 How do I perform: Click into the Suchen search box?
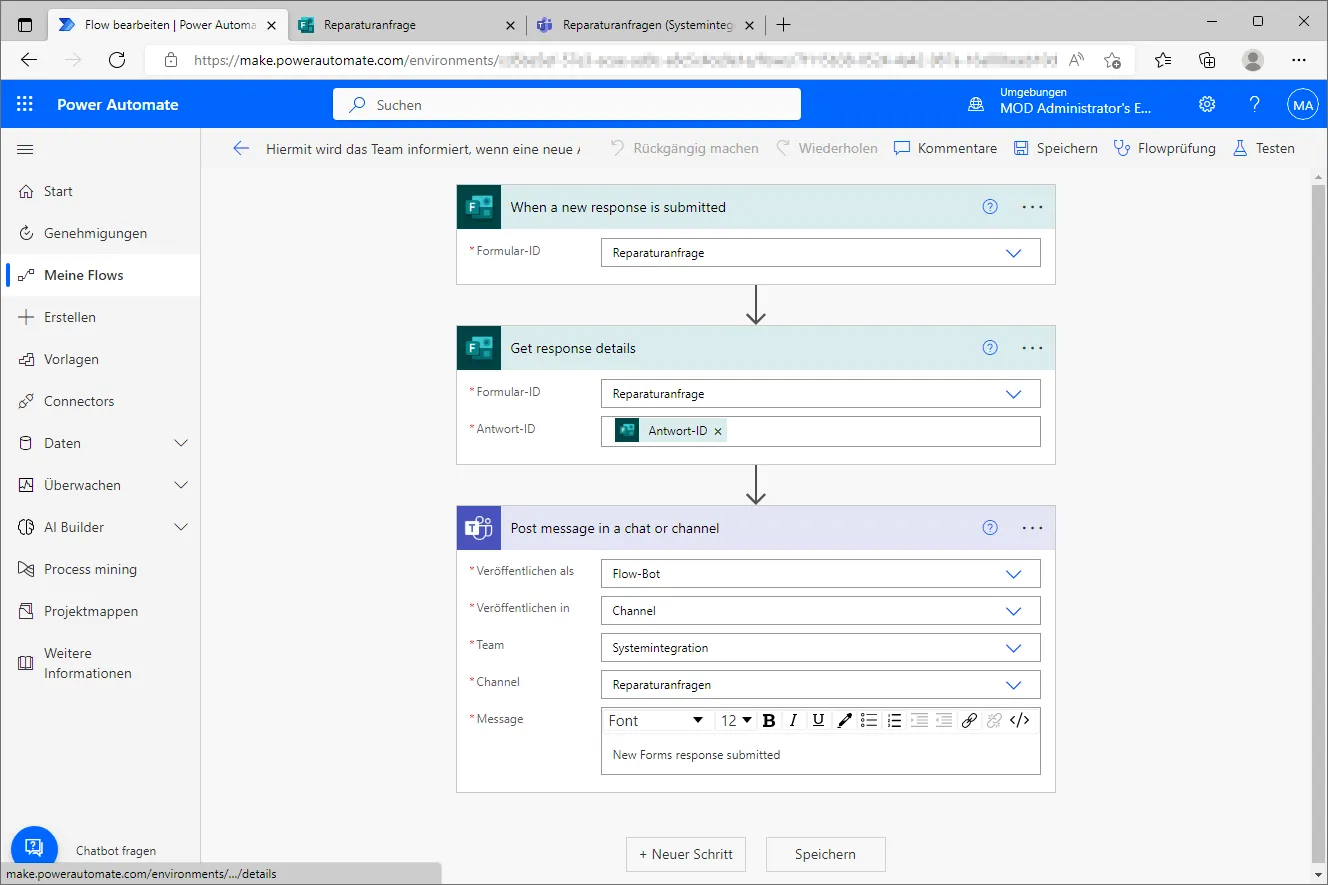[567, 104]
